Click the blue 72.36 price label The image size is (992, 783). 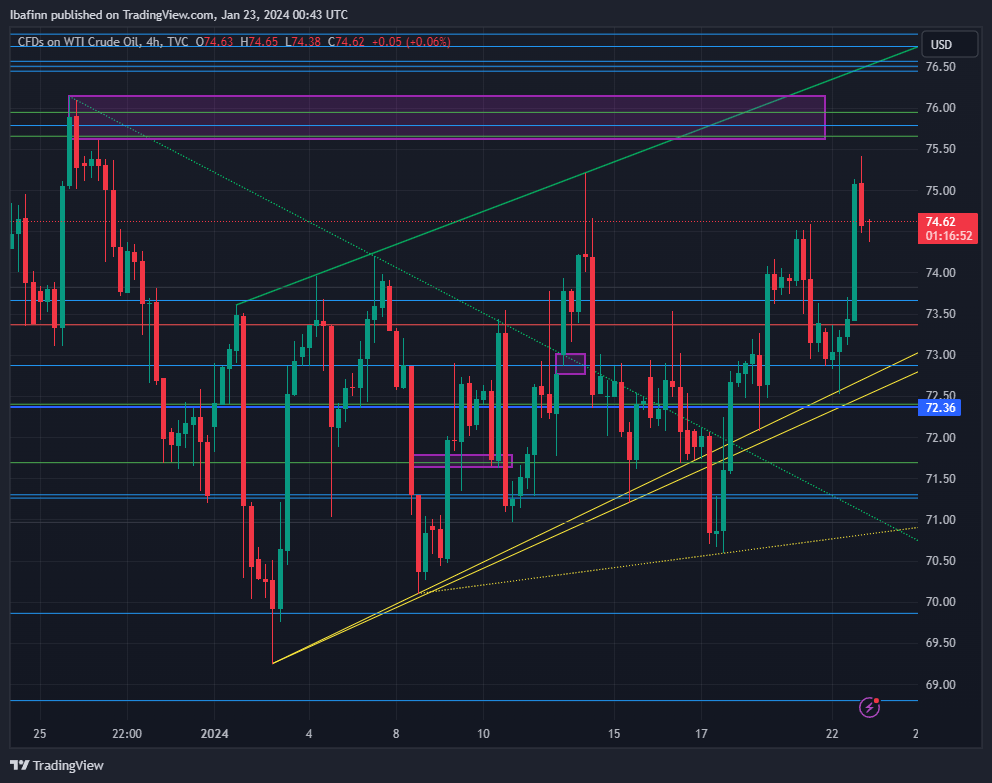(941, 407)
